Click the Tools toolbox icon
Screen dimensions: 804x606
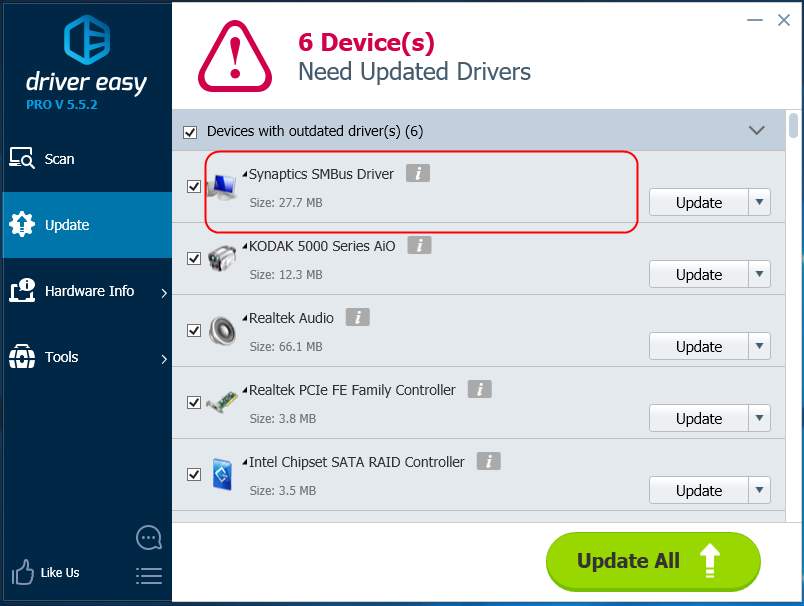22,356
